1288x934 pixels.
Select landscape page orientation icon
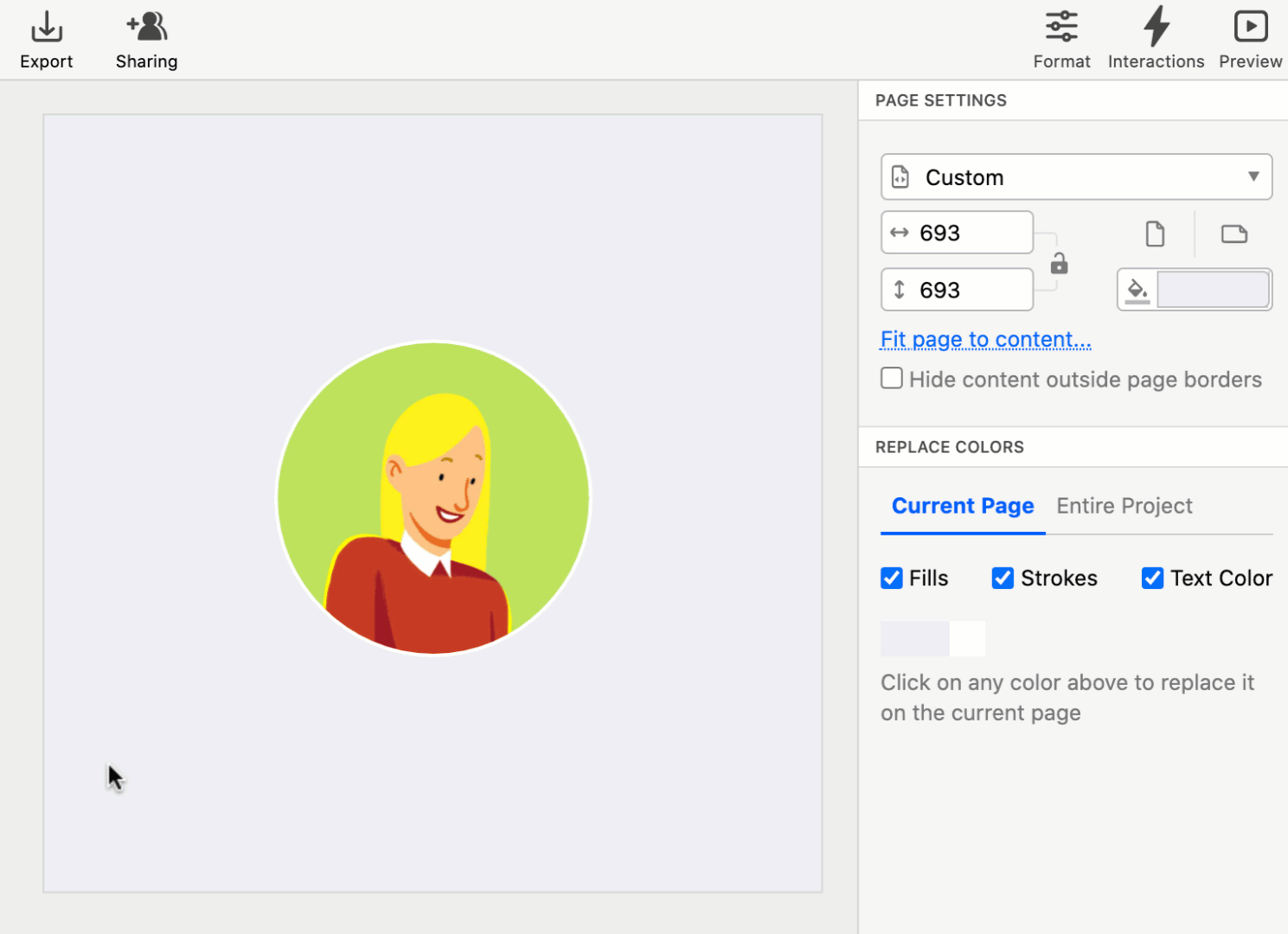coord(1234,233)
